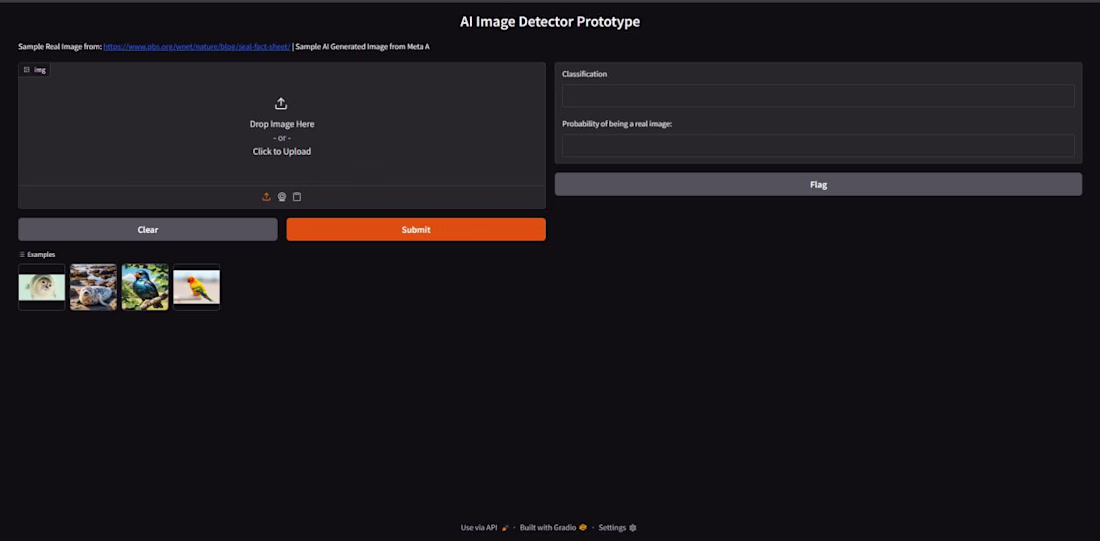This screenshot has width=1100, height=541.
Task: Click the upload arrow icon above Drop Image Here
Action: [281, 104]
